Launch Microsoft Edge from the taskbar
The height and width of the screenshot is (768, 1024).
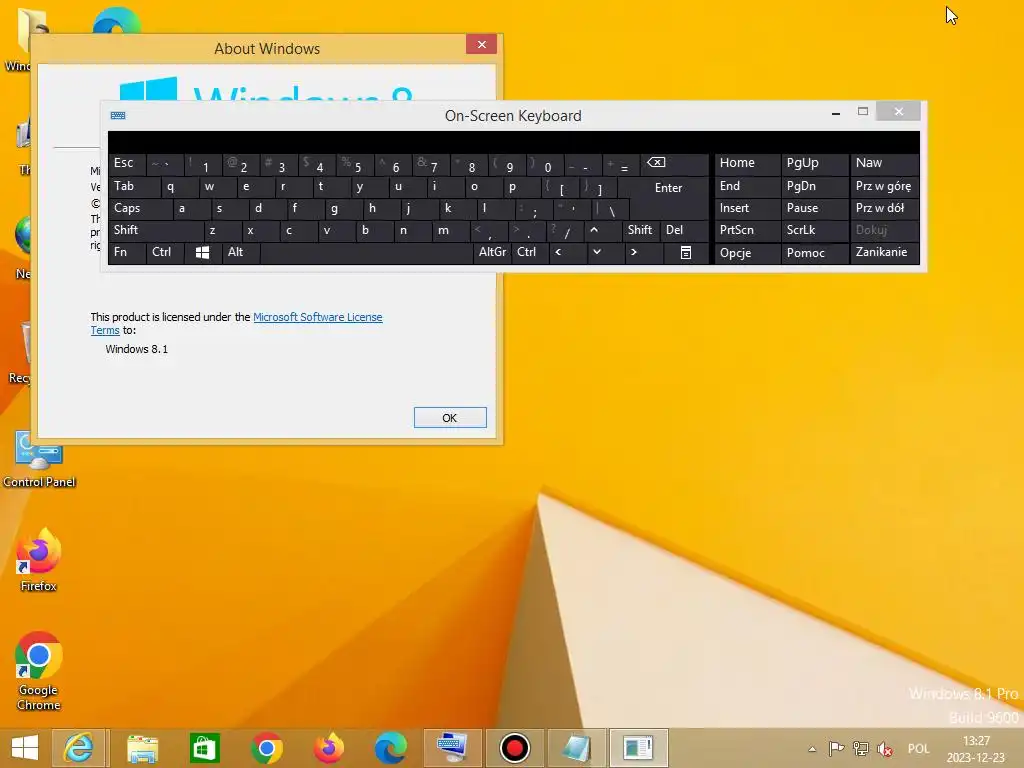coord(391,748)
